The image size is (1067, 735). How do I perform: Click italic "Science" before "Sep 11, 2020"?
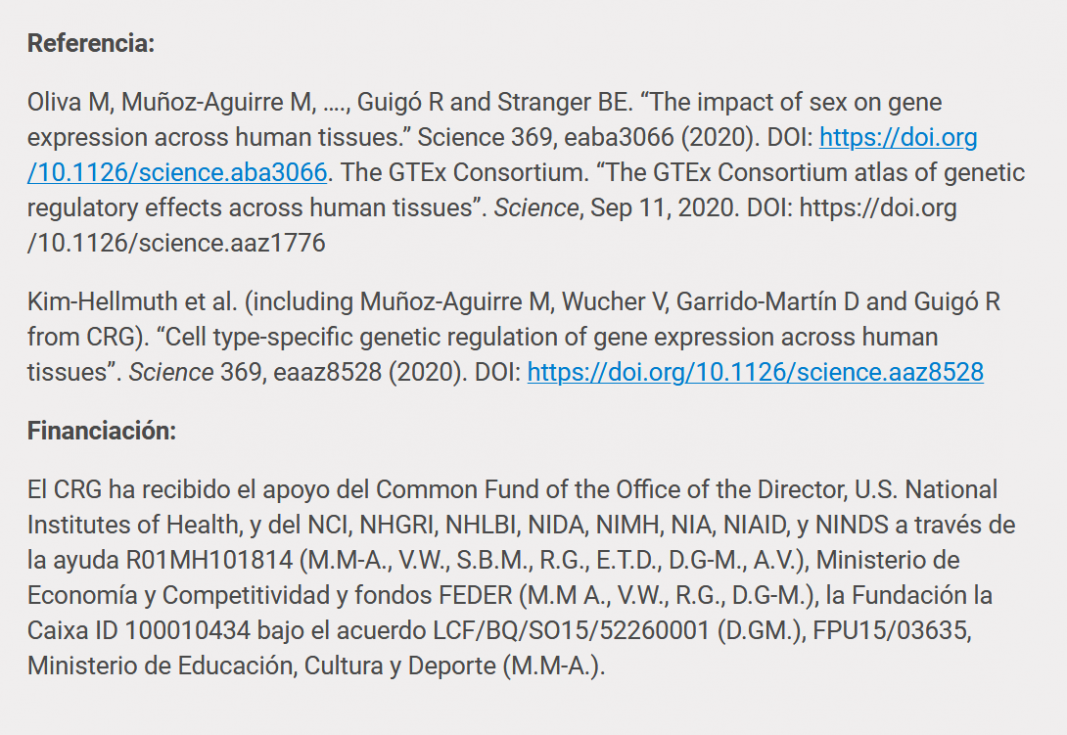click(x=537, y=208)
